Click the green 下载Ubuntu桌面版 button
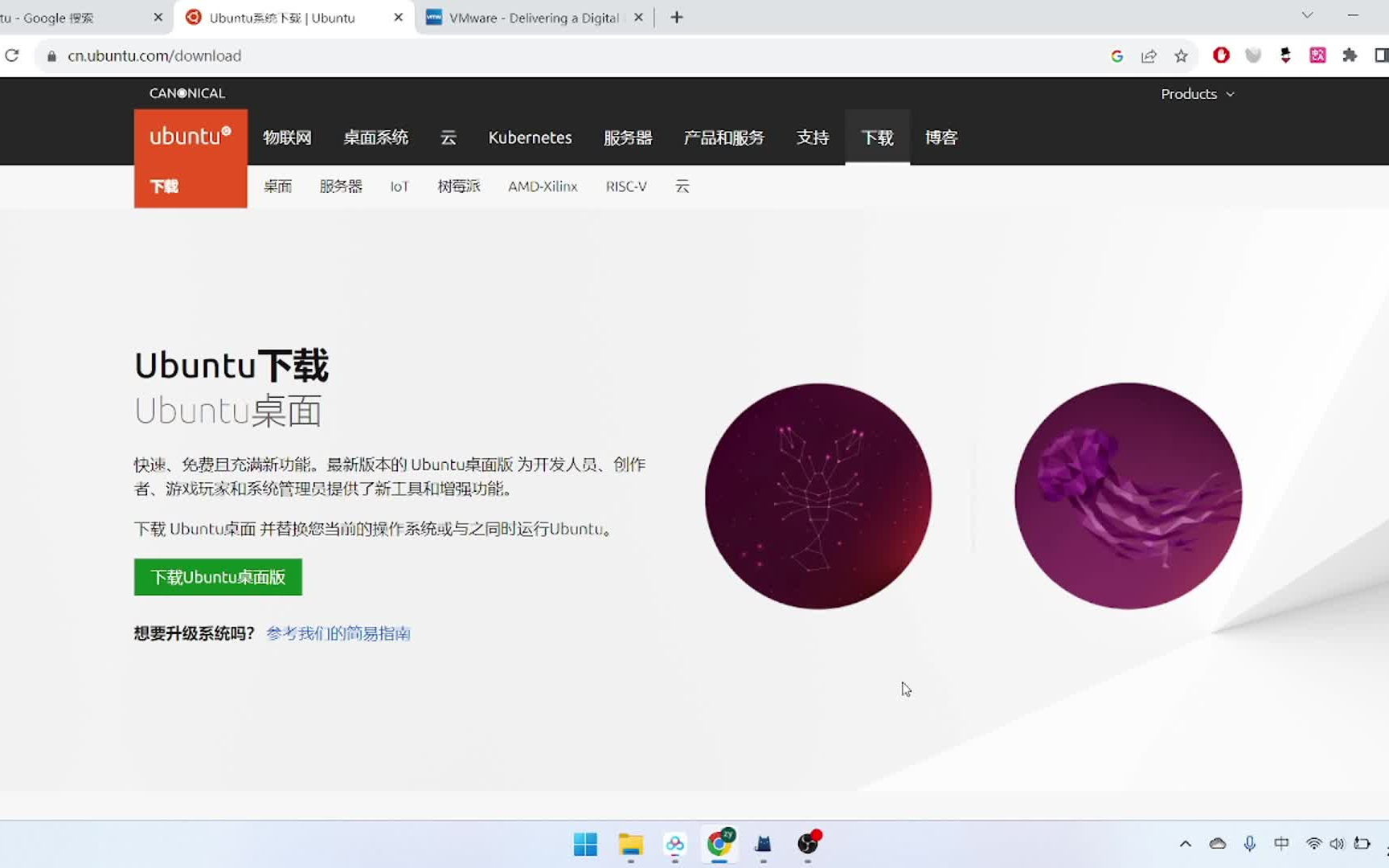 pyautogui.click(x=218, y=577)
